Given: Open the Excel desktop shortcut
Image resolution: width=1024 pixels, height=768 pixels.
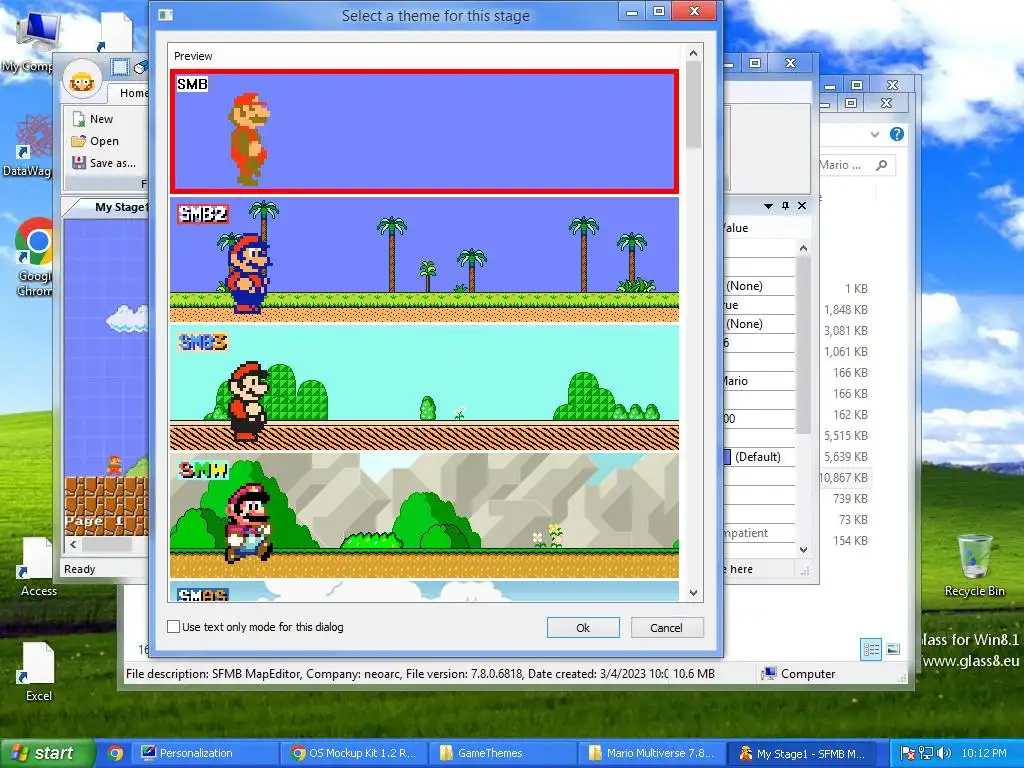Looking at the screenshot, I should pyautogui.click(x=38, y=671).
